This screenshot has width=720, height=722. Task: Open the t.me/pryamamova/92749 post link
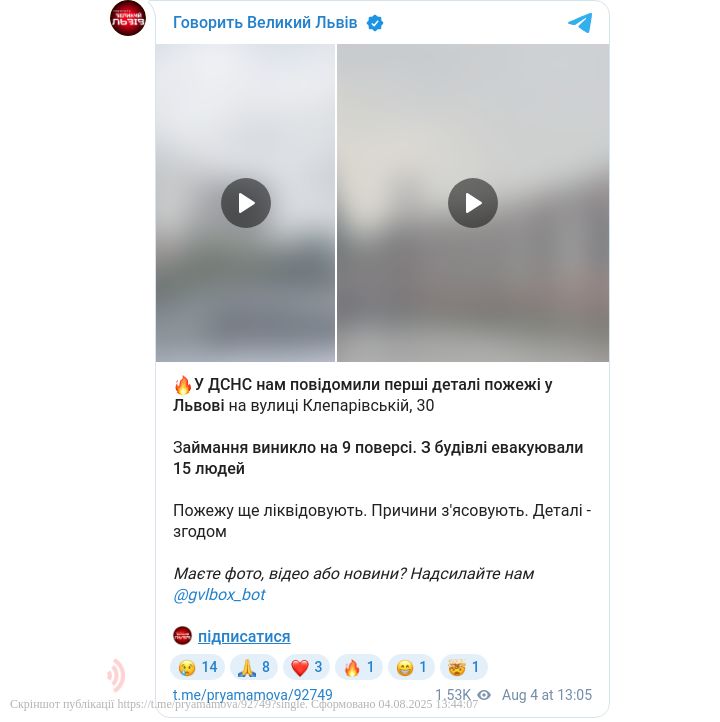[253, 695]
